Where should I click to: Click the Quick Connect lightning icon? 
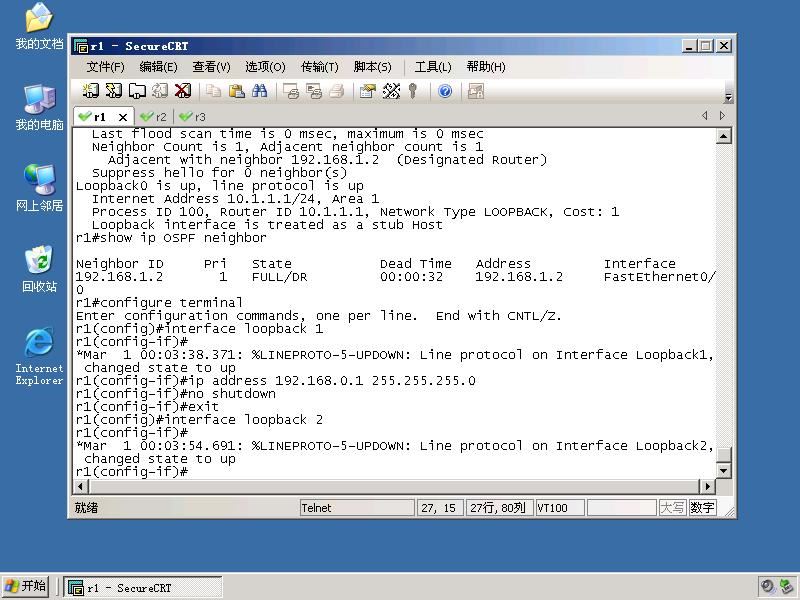tap(113, 91)
